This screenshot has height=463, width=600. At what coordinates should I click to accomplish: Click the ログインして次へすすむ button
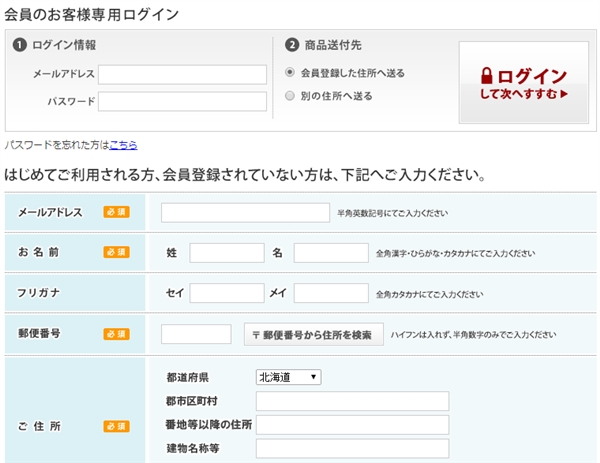point(523,82)
